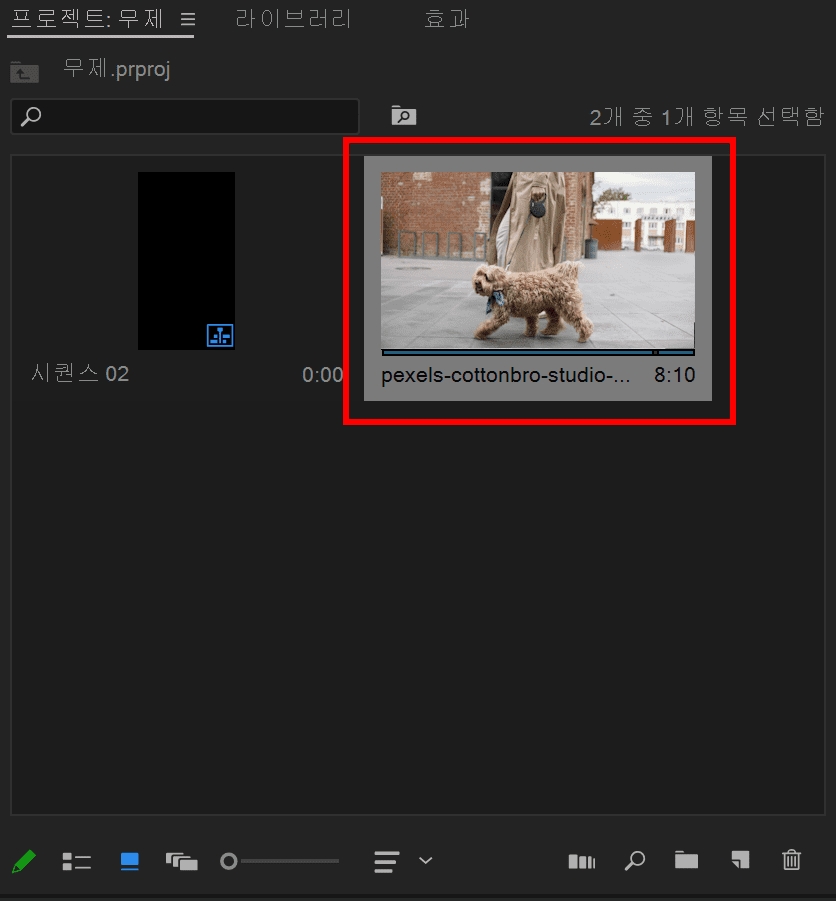The width and height of the screenshot is (836, 901).
Task: Click the New Item icon
Action: 740,860
